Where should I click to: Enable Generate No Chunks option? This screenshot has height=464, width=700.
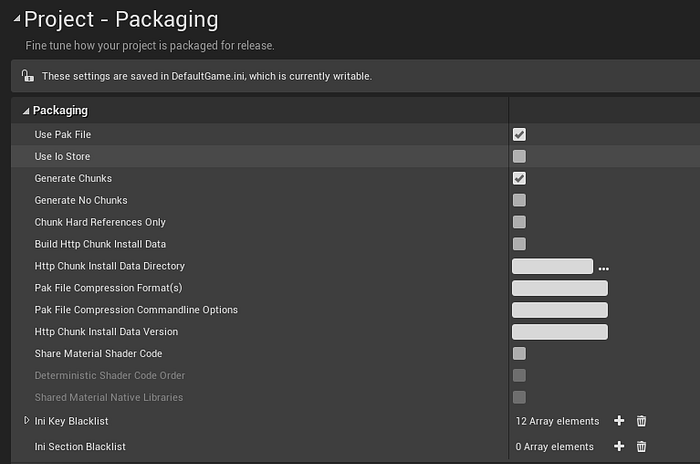pos(519,200)
